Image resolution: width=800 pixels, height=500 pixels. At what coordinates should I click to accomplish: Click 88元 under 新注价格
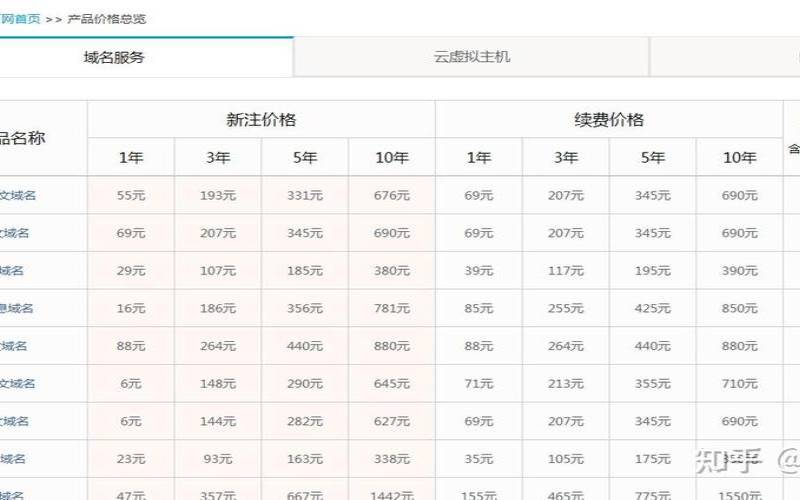click(131, 346)
